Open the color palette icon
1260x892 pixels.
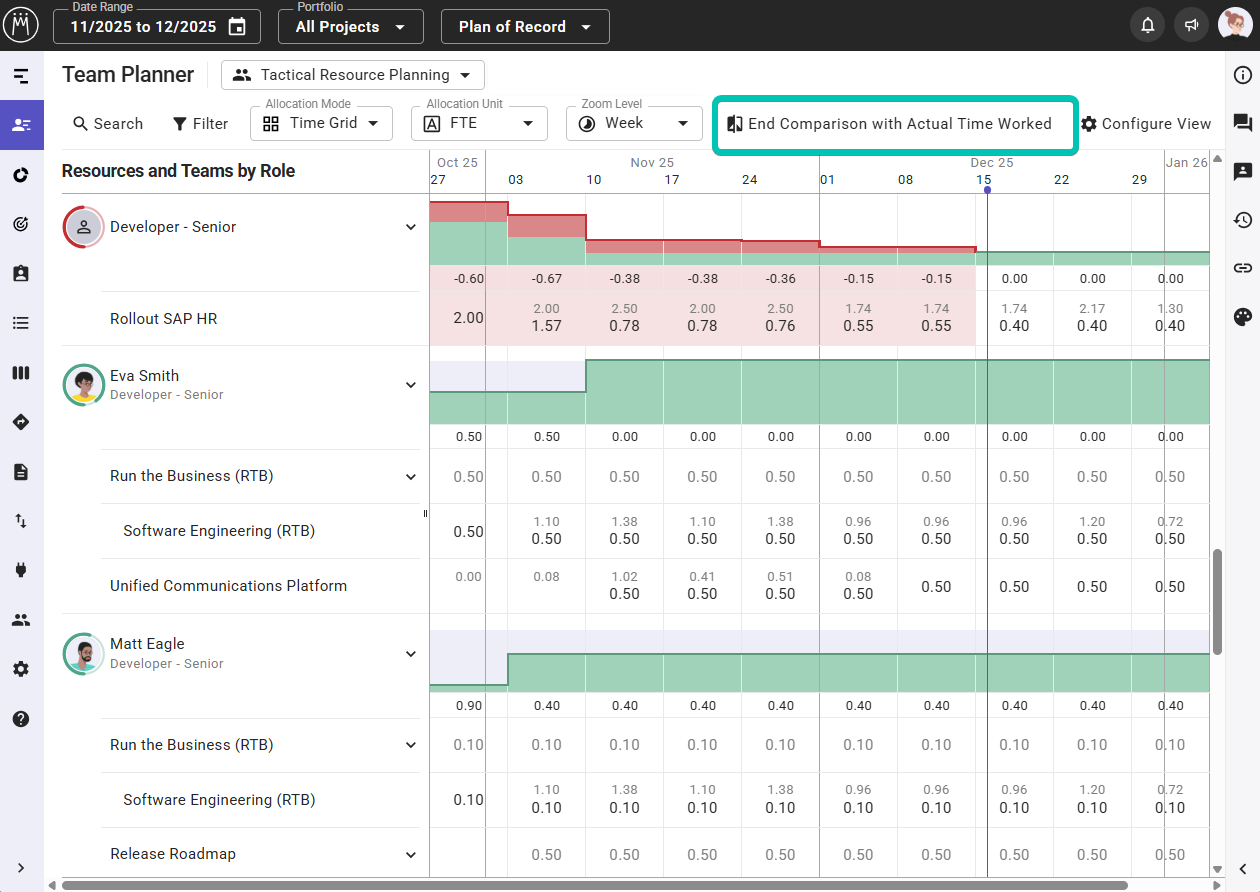(x=1243, y=317)
